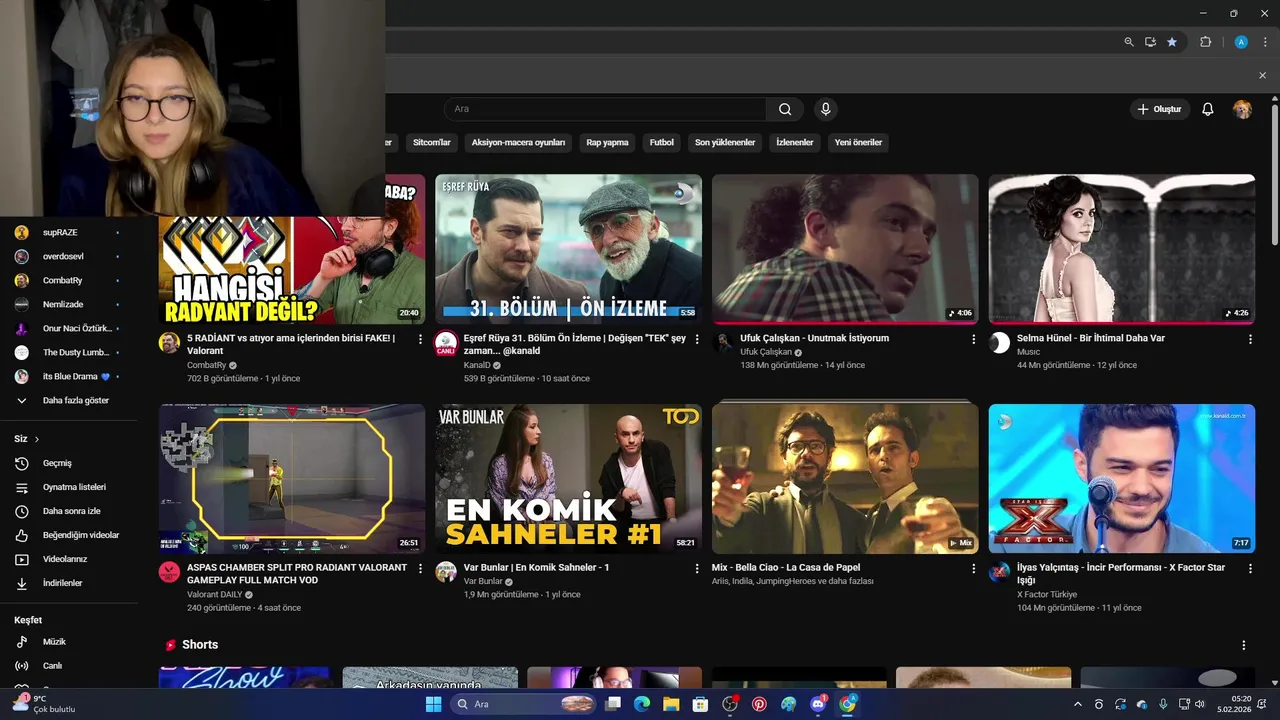Open options for 5 RADİANT vs video

click(420, 339)
